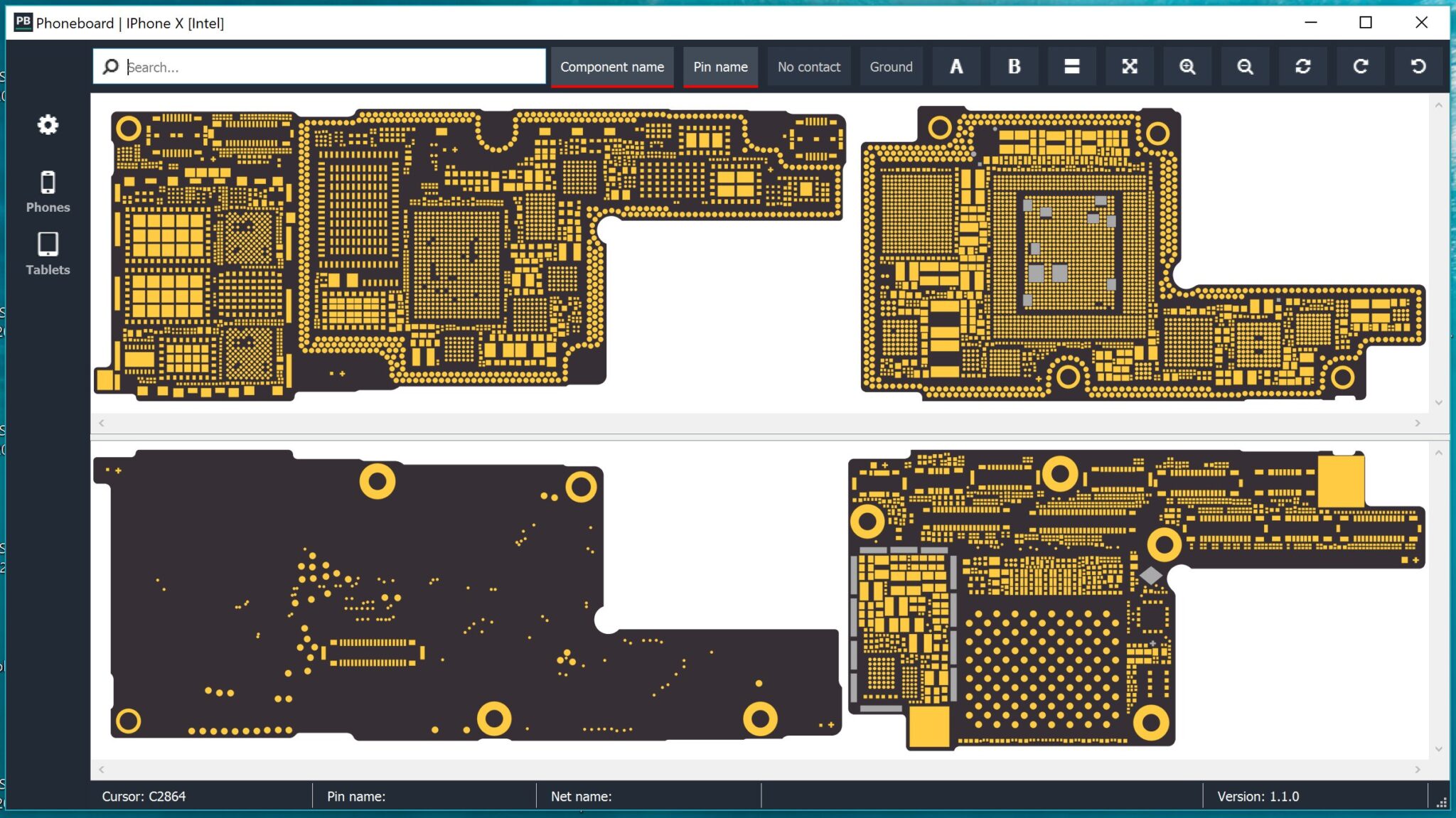Click the refresh sync arrows icon
The image size is (1456, 818).
(1302, 67)
